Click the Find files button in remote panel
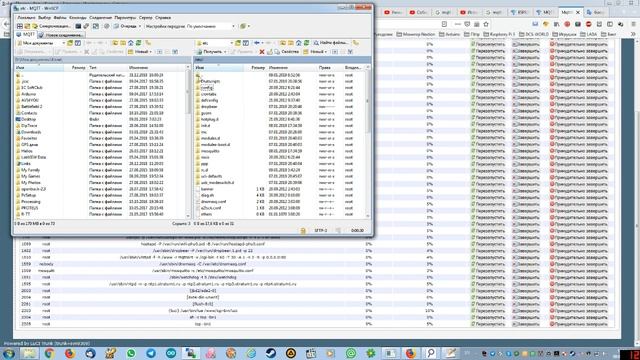The image size is (640, 360). 331,43
